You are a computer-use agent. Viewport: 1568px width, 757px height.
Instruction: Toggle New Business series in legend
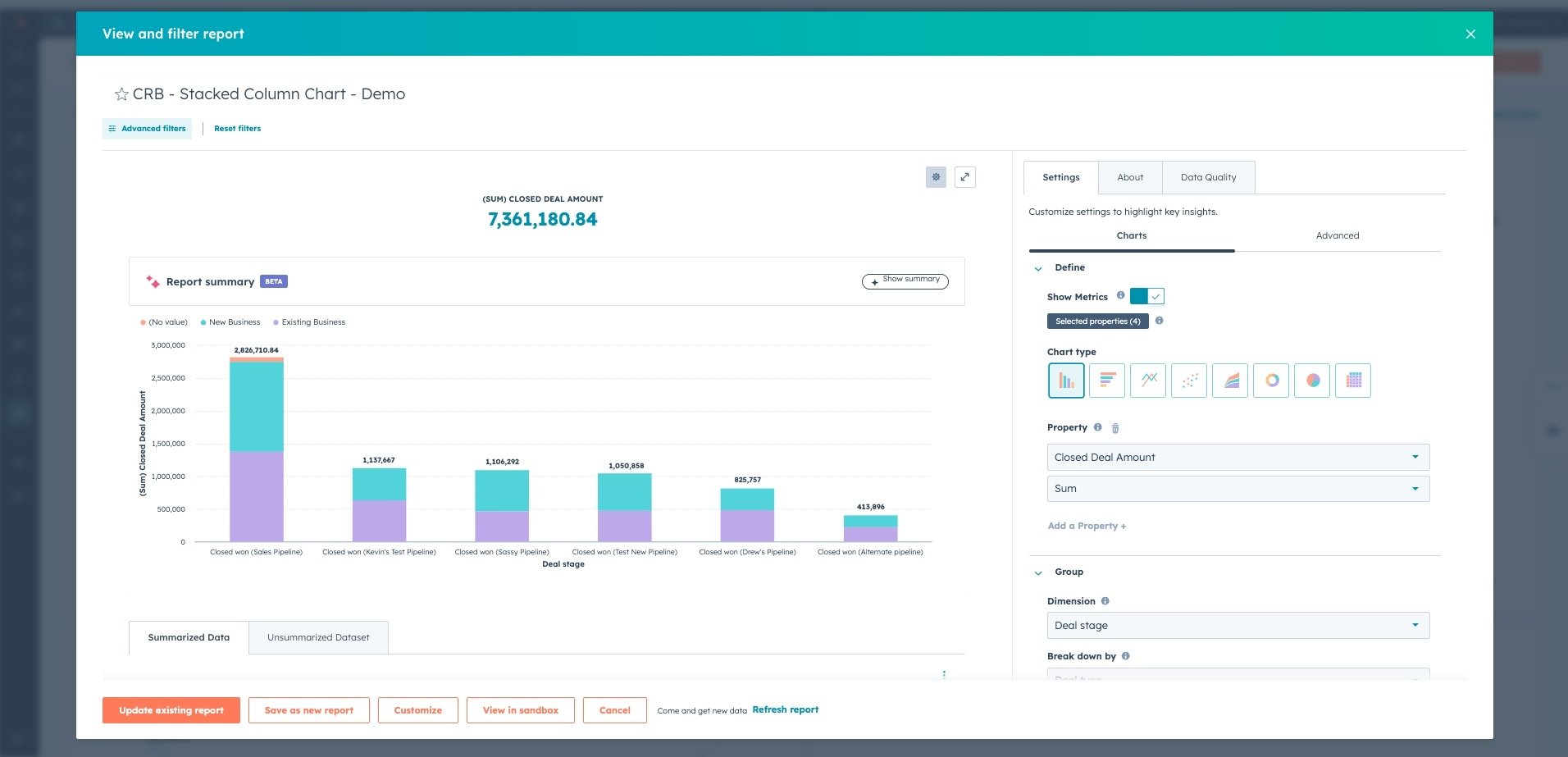point(234,322)
